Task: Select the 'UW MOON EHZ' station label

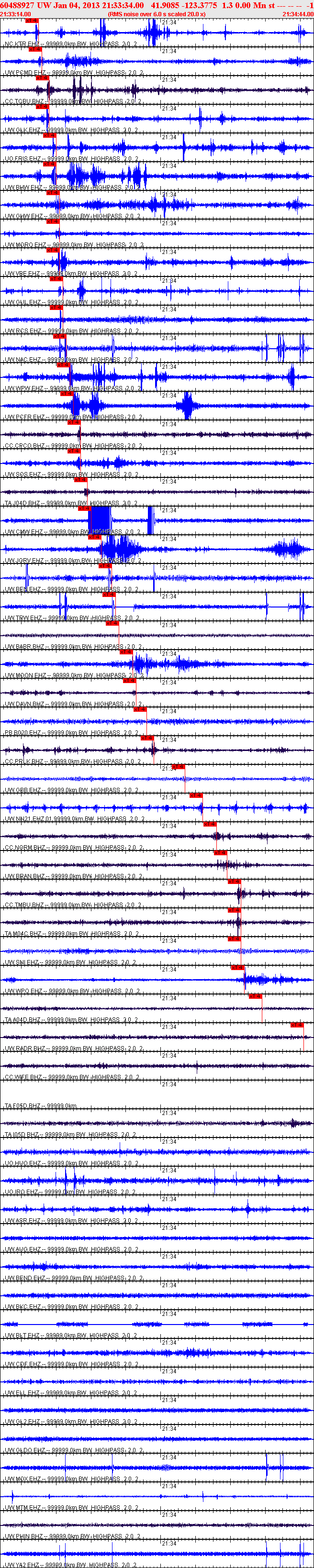Action: (25, 675)
